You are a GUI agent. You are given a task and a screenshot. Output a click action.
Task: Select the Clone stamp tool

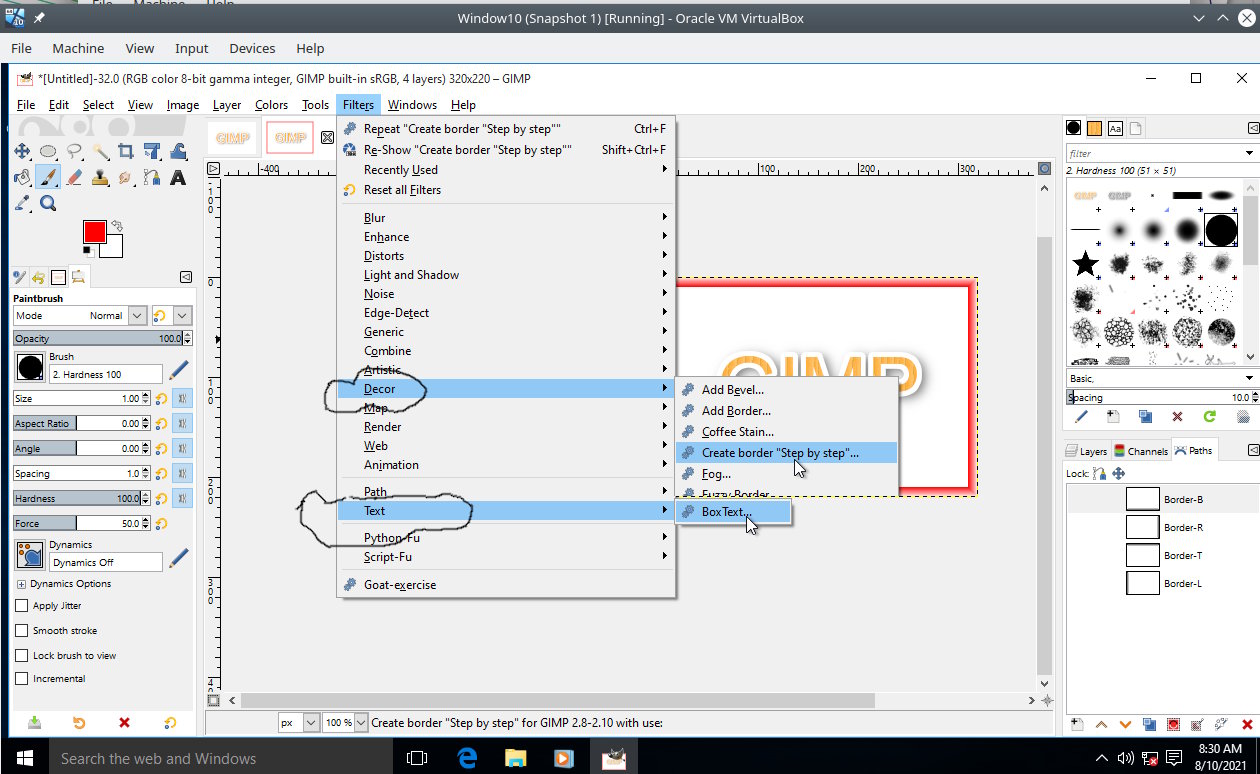[x=100, y=178]
